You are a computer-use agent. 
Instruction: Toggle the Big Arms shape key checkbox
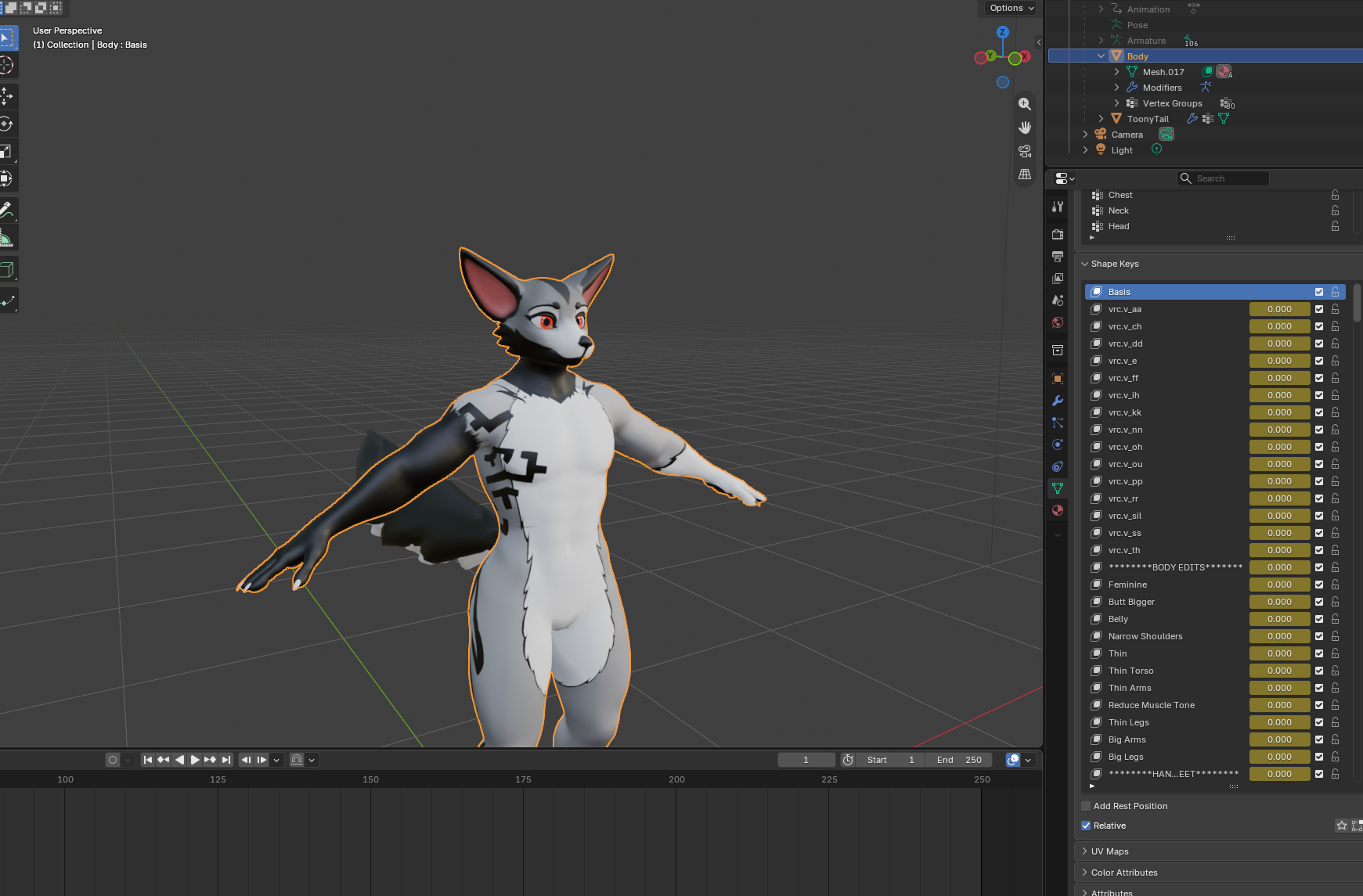[x=1319, y=739]
